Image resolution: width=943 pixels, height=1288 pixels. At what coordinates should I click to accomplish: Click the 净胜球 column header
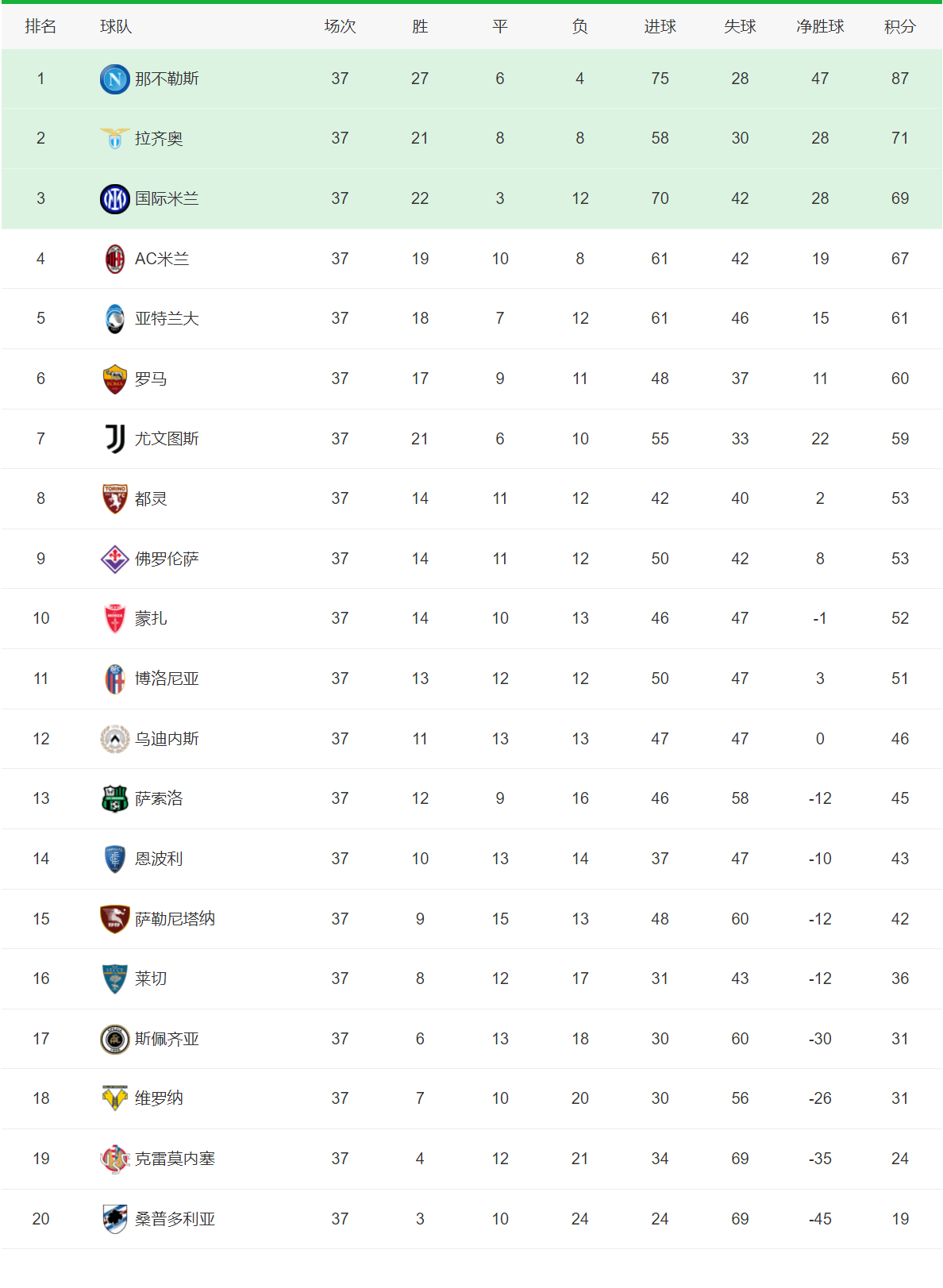click(x=820, y=26)
